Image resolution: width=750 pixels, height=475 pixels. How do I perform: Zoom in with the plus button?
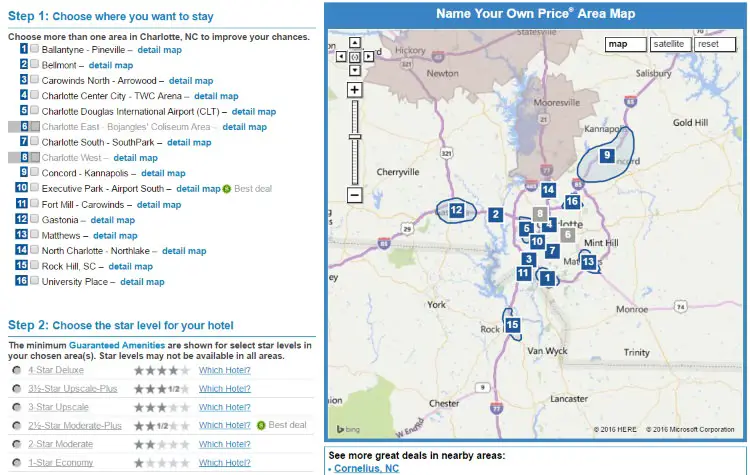pos(354,90)
